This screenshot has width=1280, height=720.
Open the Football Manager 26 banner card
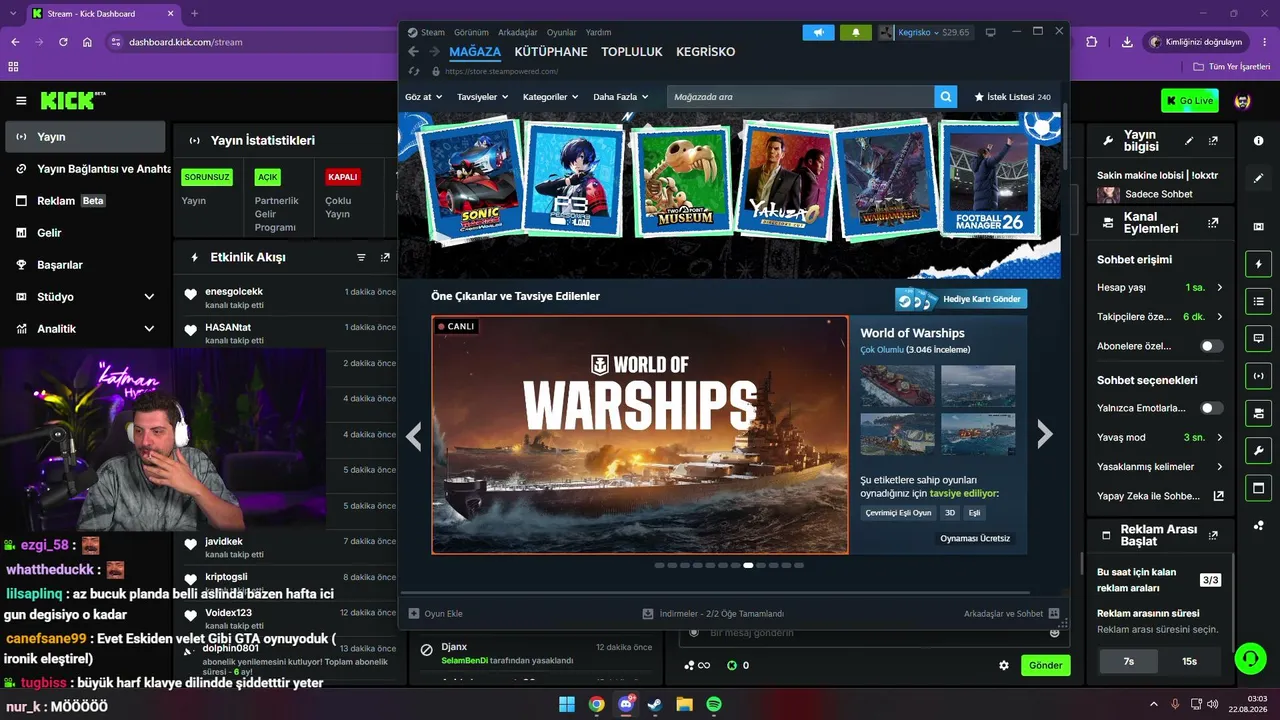coord(990,180)
